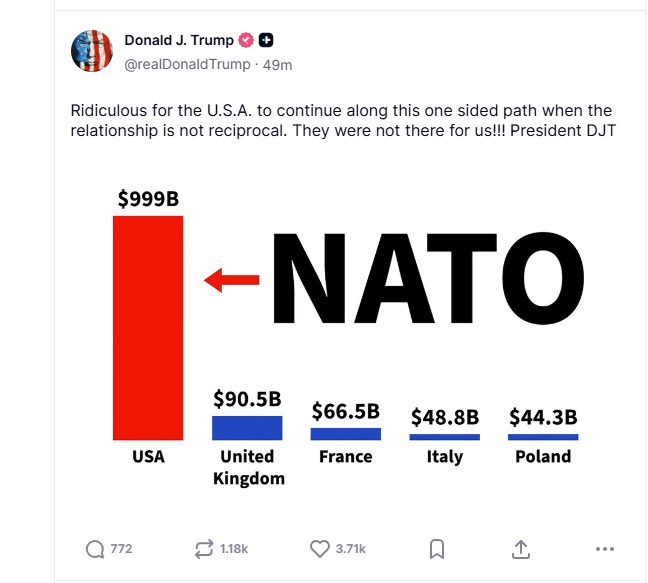The height and width of the screenshot is (583, 648).
Task: Bookmark this post
Action: tap(437, 549)
